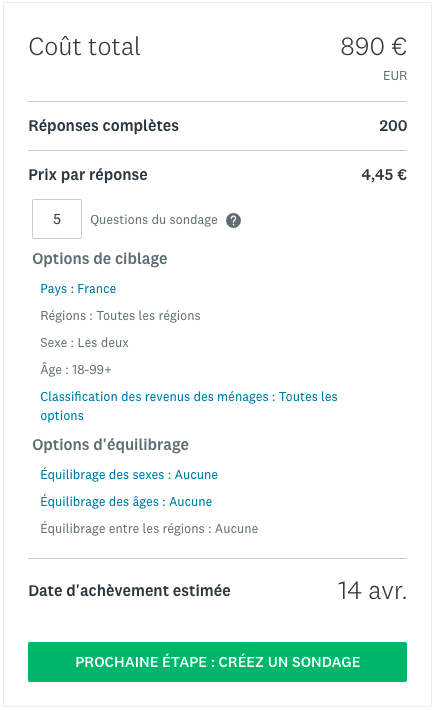The image size is (435, 710).
Task: Open Équilibrage des sexes : Aucune link
Action: click(129, 475)
